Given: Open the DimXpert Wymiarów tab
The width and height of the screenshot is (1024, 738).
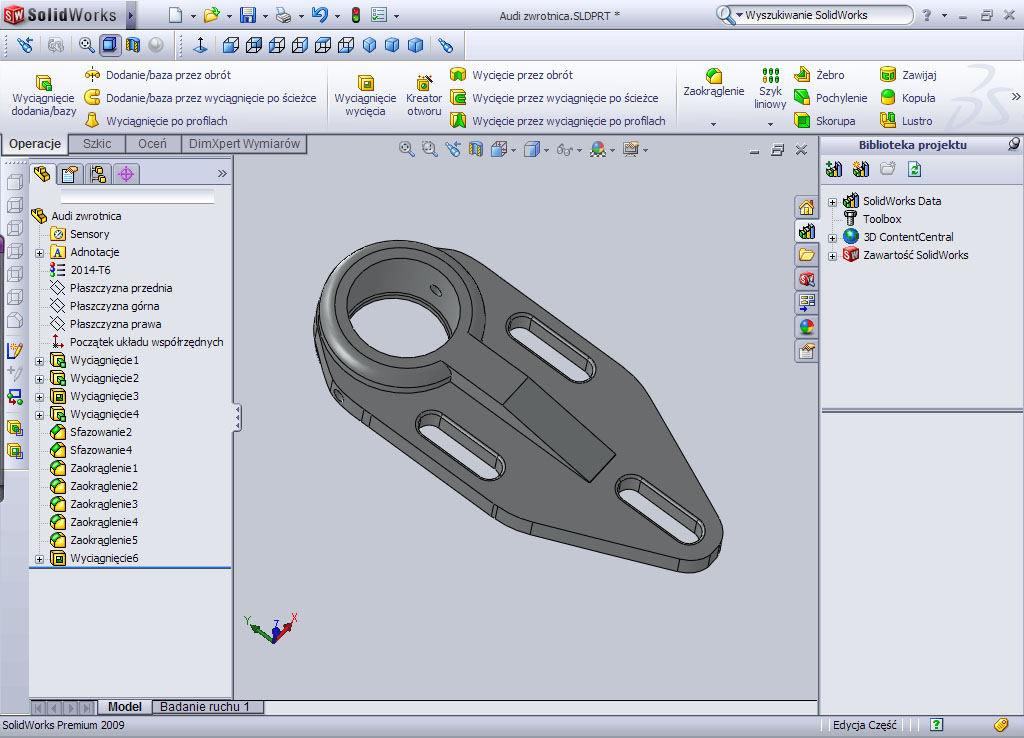Looking at the screenshot, I should (x=244, y=144).
